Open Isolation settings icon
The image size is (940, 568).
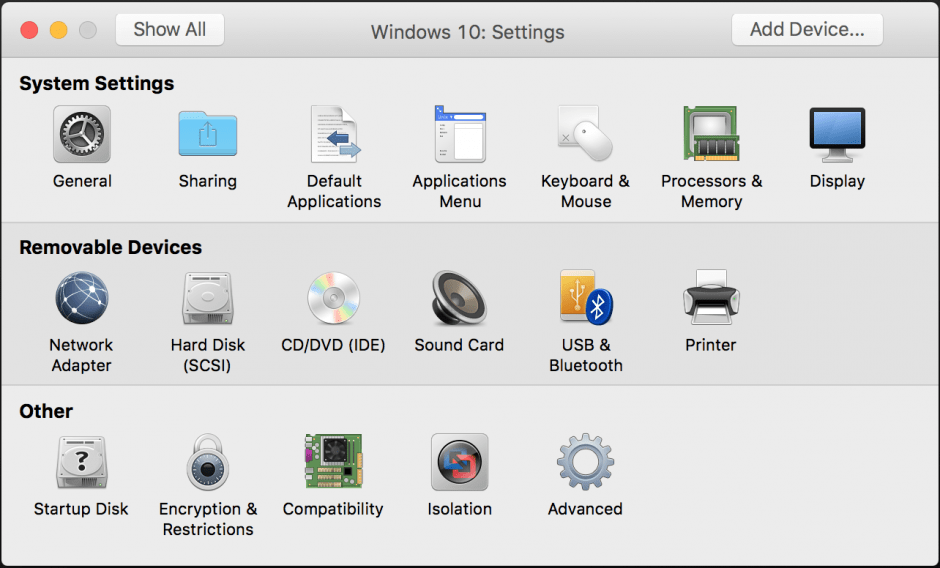click(x=460, y=462)
